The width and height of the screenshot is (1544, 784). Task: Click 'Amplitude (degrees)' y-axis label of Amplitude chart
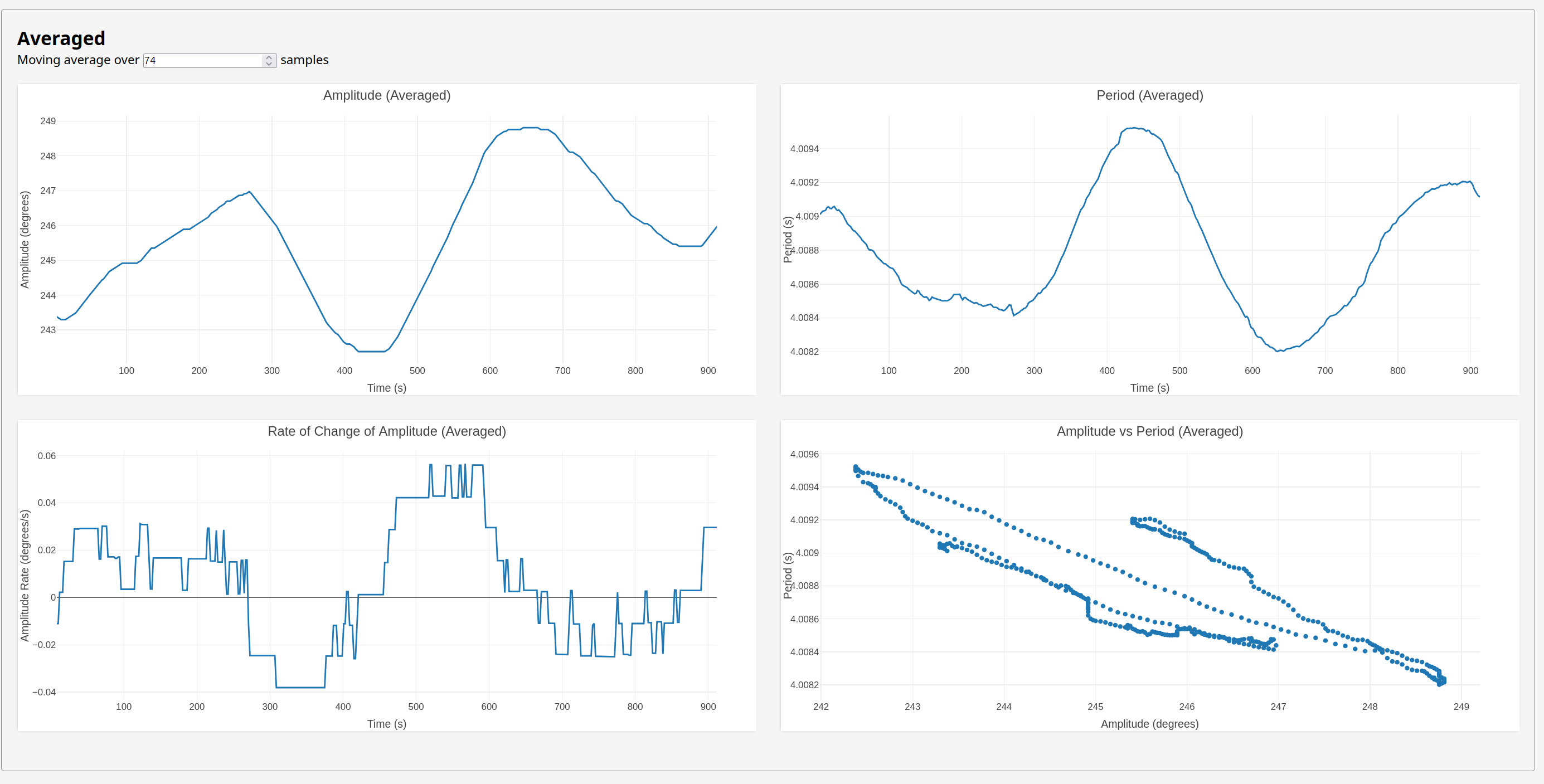click(x=25, y=240)
